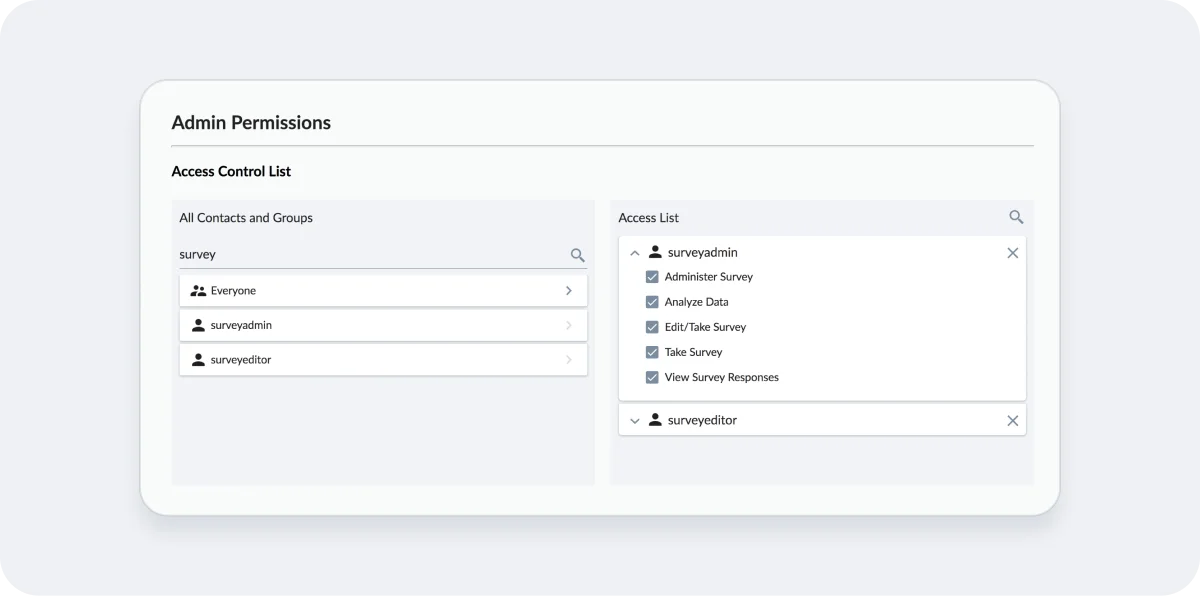Click the Everyone group icon
Image resolution: width=1200 pixels, height=596 pixels.
(196, 289)
